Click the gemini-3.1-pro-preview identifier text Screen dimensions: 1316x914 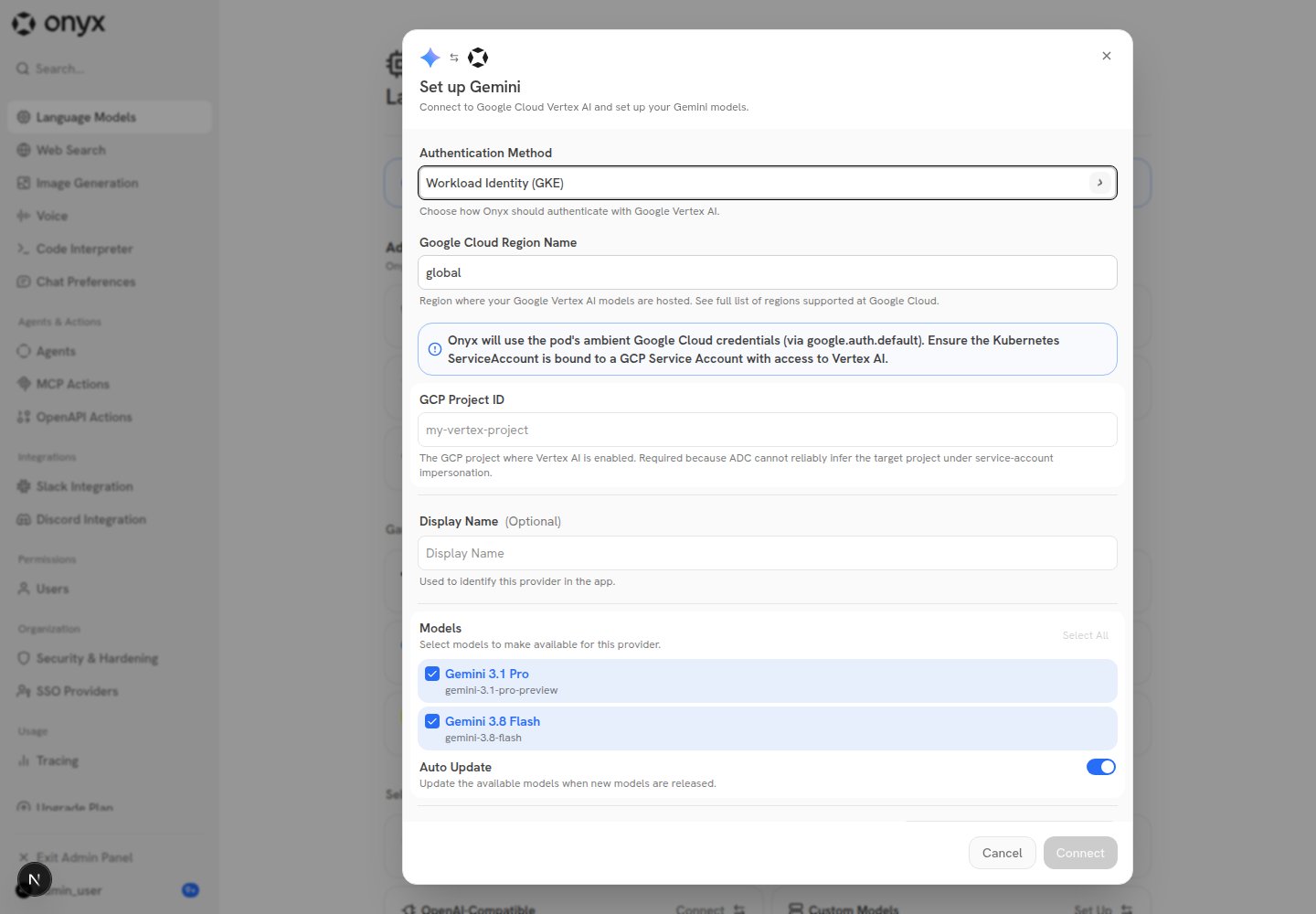pos(502,690)
